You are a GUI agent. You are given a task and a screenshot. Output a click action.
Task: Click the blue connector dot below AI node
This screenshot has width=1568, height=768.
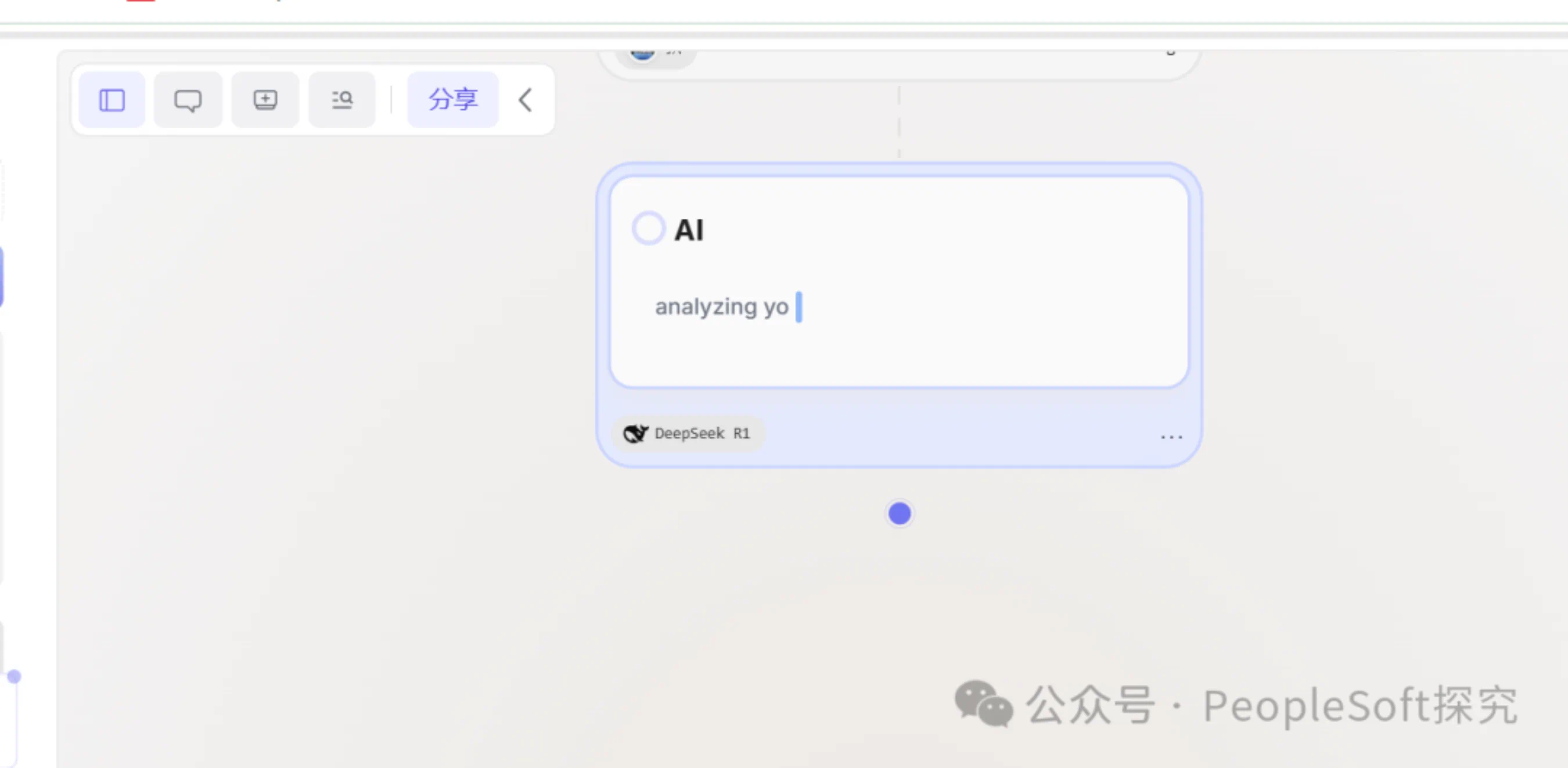pyautogui.click(x=899, y=514)
